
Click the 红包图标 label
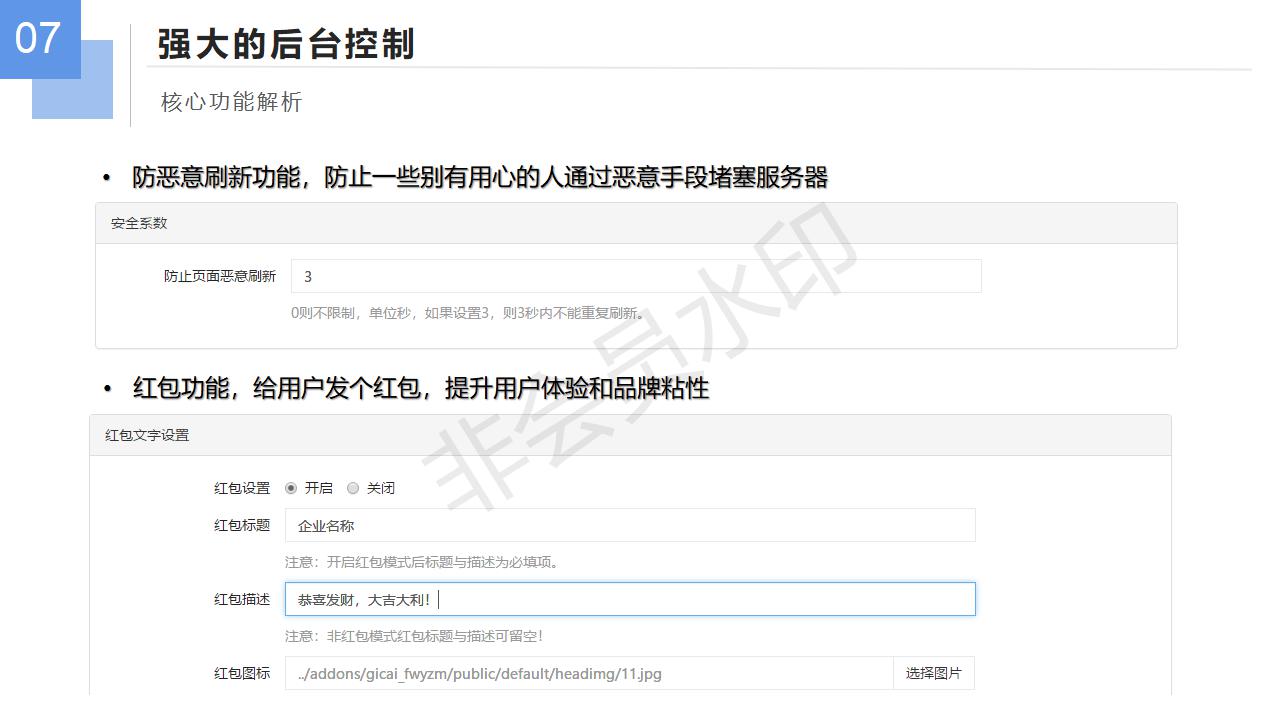point(242,673)
